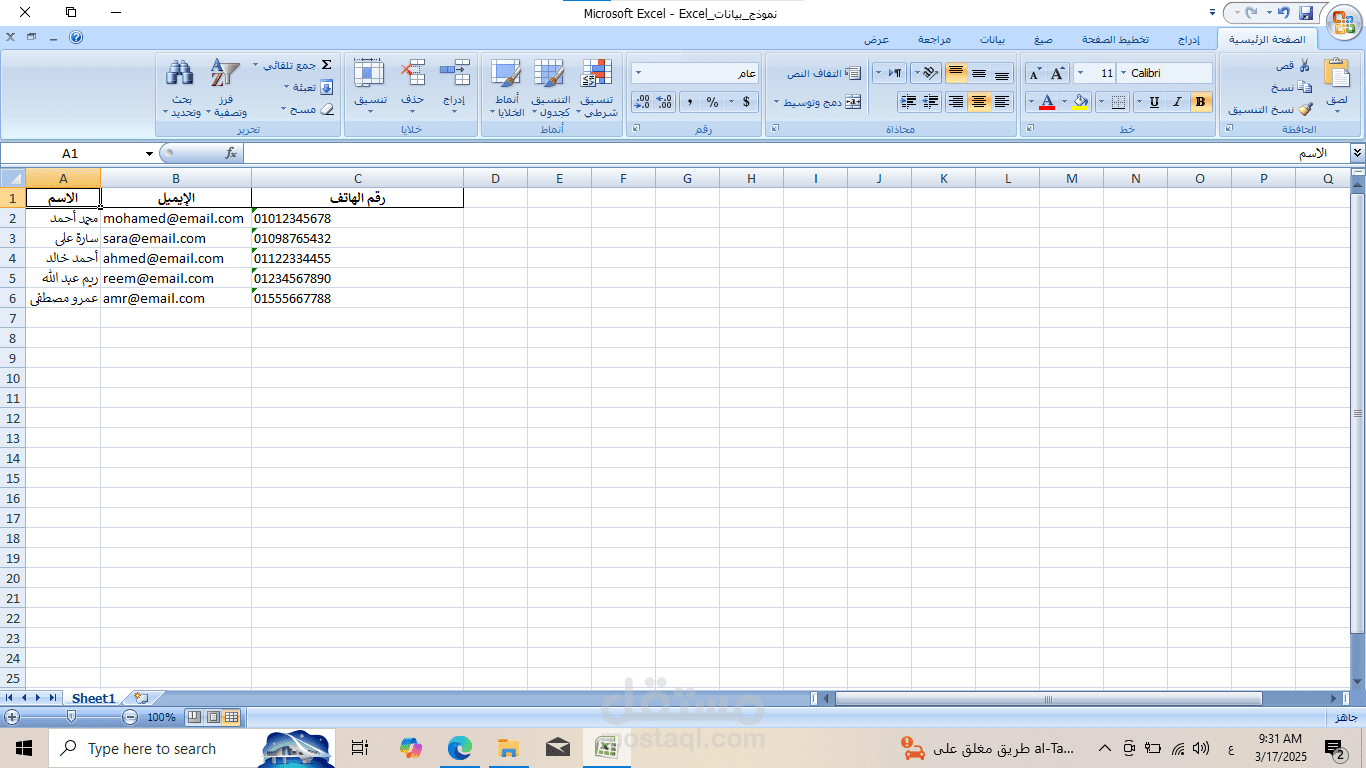Switch to the Data (بيانات) tab
Viewport: 1366px width, 768px height.
pyautogui.click(x=992, y=39)
